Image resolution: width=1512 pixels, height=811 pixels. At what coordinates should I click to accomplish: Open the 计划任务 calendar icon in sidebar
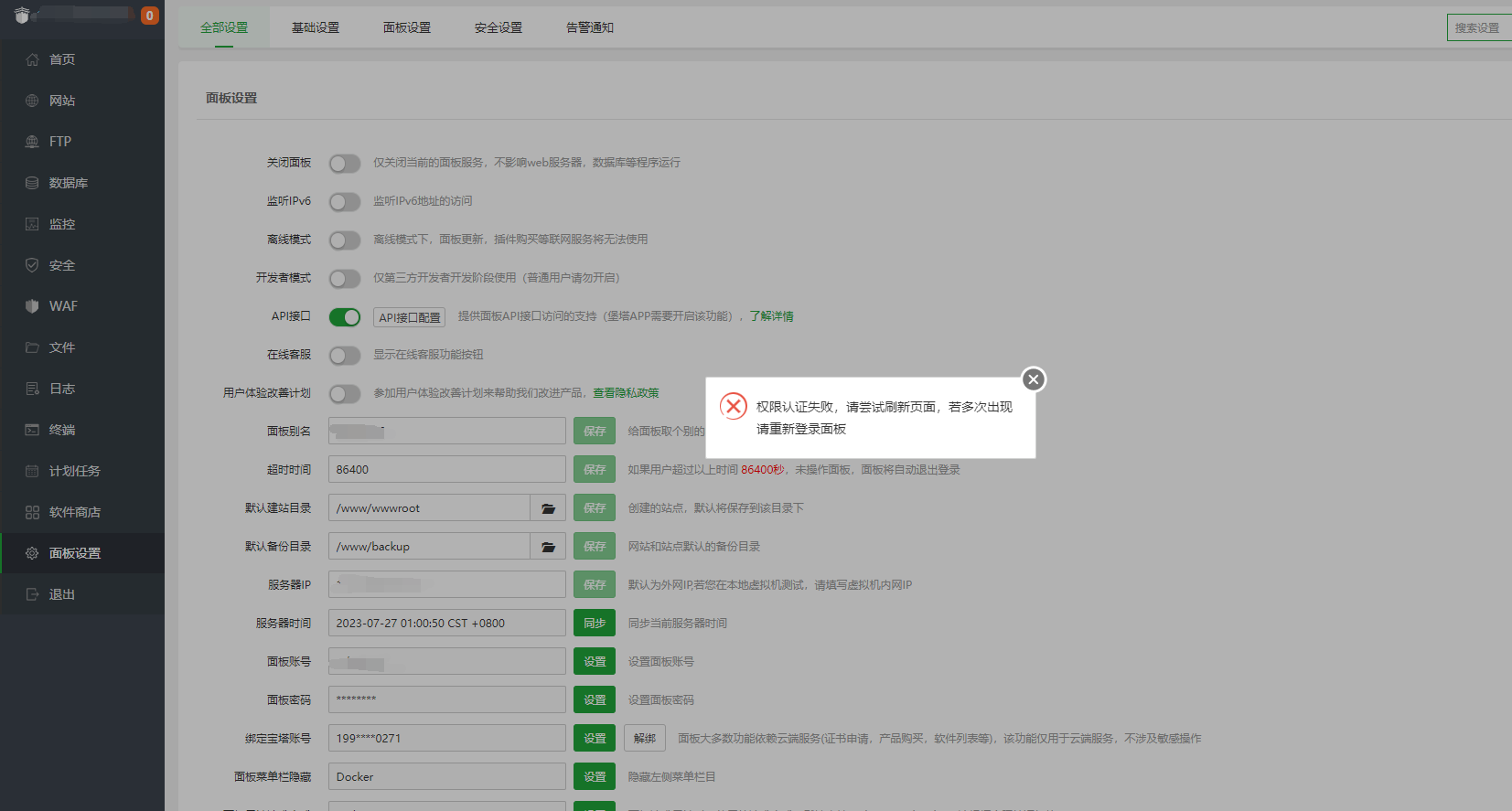(32, 471)
